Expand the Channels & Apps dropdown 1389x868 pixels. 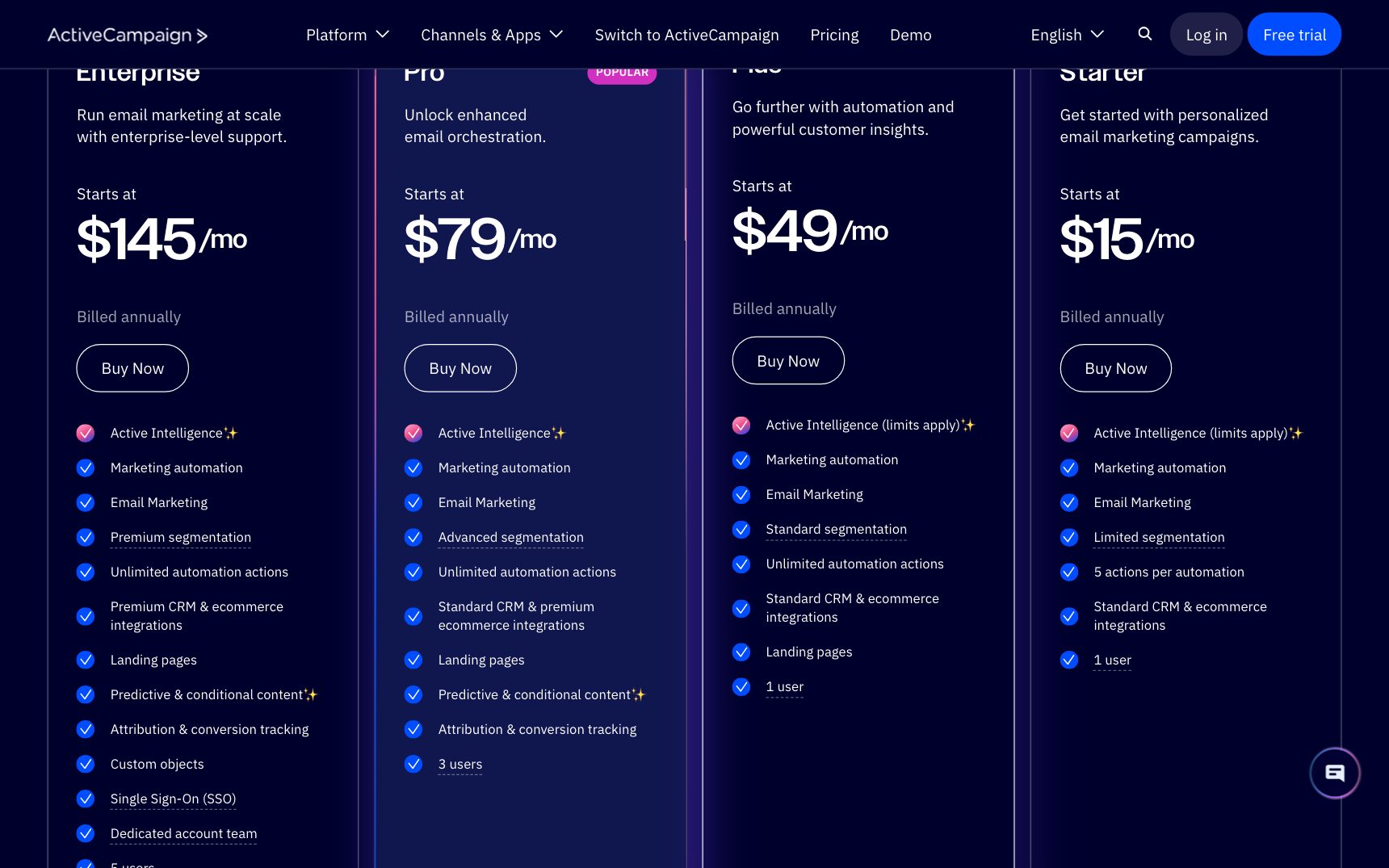492,35
